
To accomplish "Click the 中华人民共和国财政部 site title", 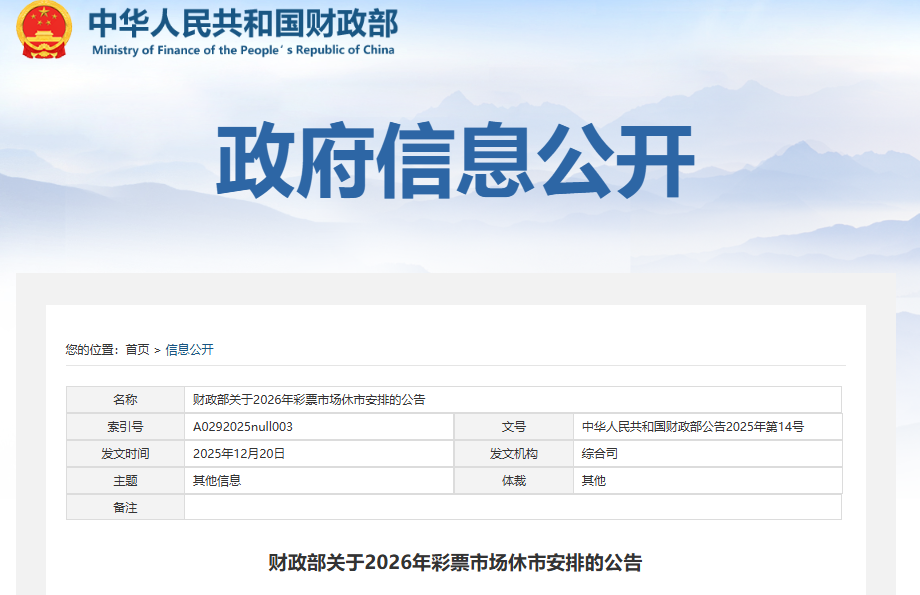I will coord(242,22).
